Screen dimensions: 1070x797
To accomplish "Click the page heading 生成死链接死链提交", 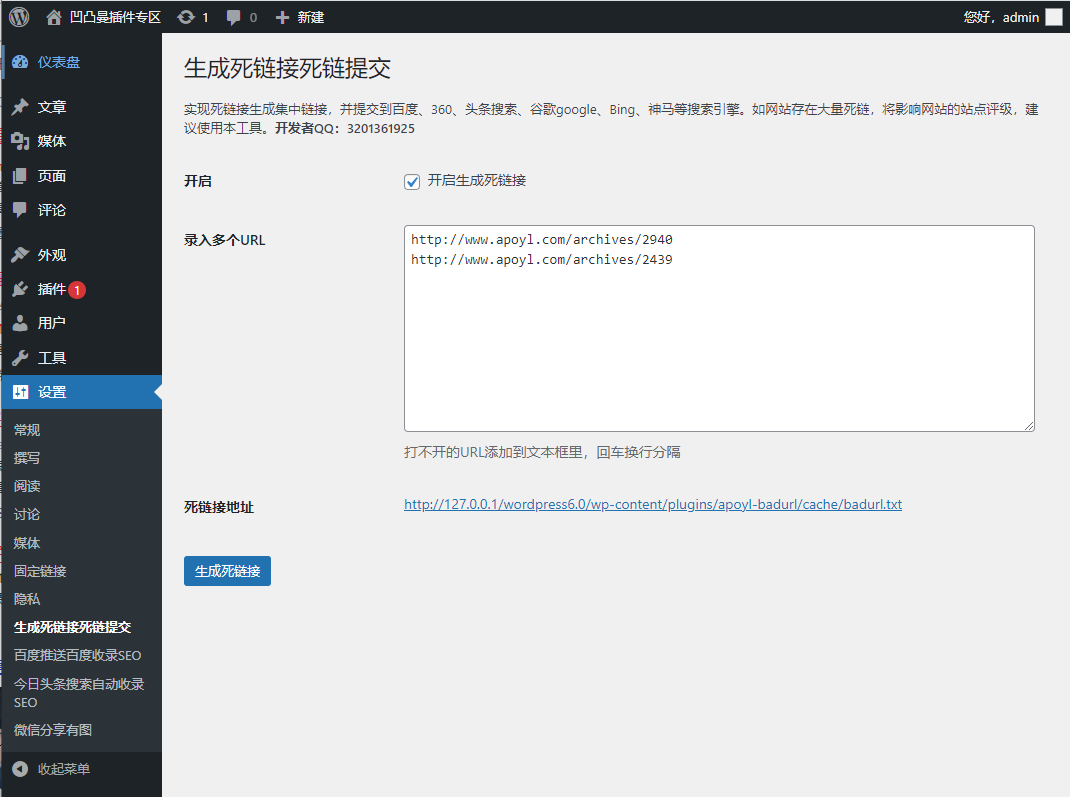I will [x=287, y=68].
